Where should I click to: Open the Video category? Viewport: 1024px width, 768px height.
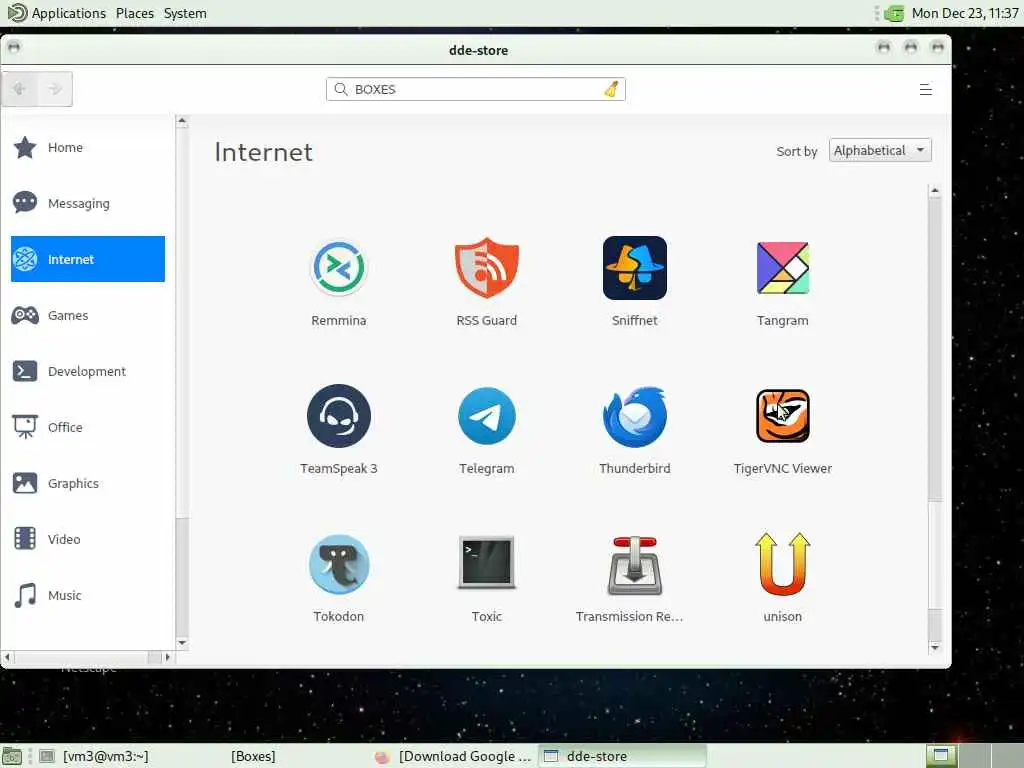tap(88, 539)
